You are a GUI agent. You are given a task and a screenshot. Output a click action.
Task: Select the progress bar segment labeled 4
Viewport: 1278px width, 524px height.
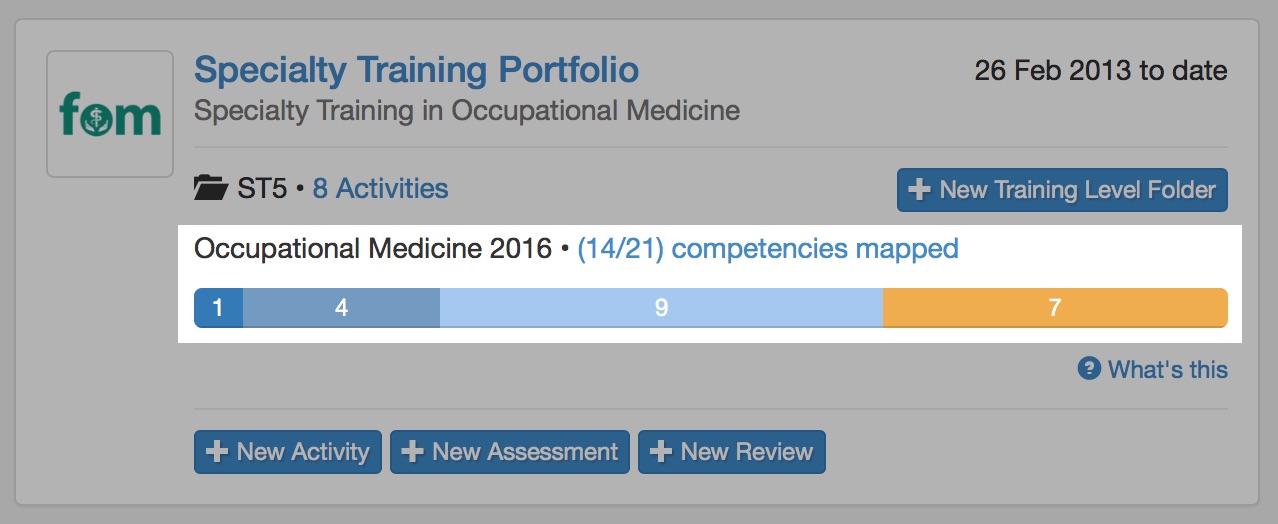tap(341, 308)
